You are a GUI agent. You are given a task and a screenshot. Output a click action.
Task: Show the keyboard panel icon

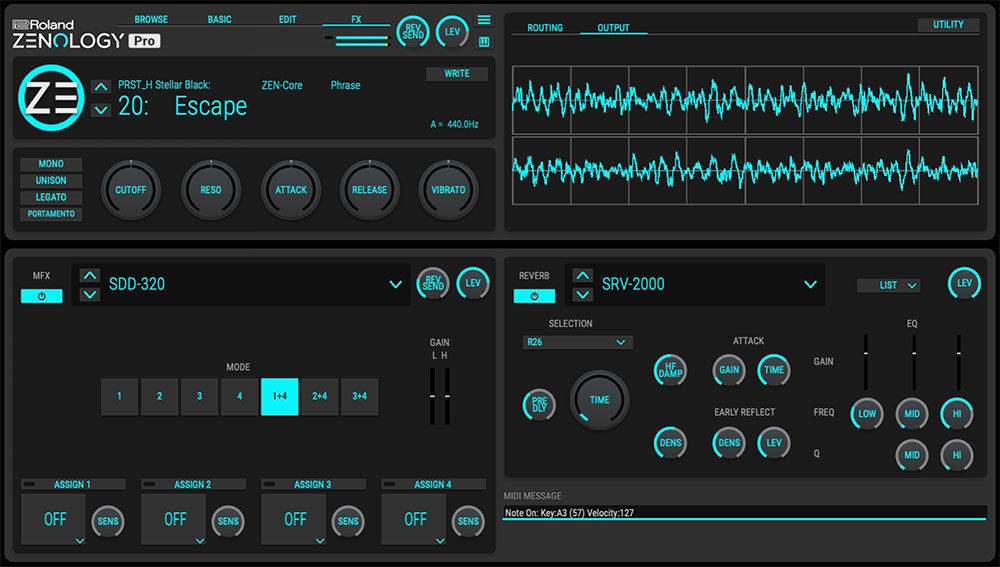pyautogui.click(x=484, y=42)
